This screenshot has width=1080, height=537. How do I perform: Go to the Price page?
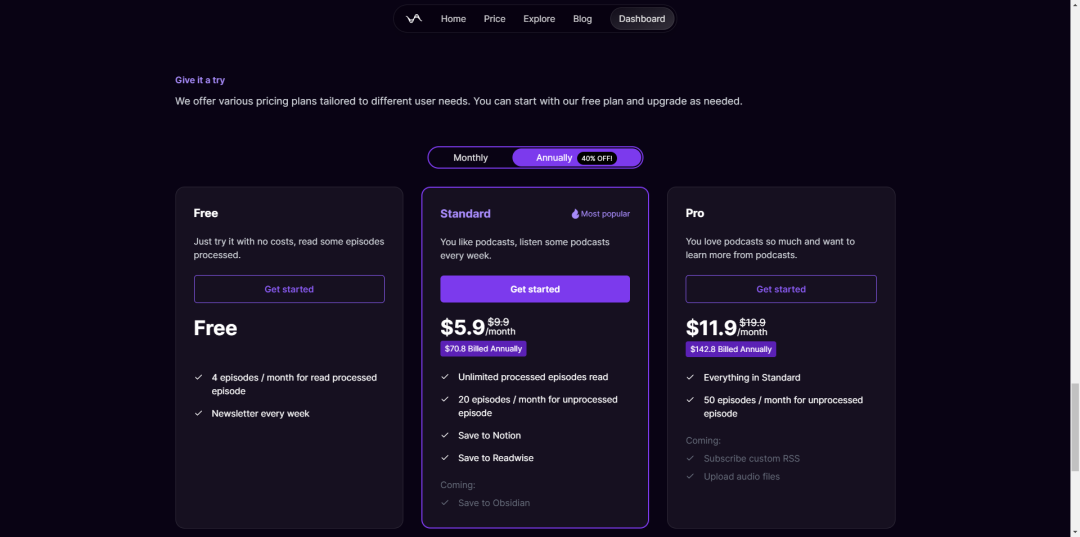pos(495,19)
